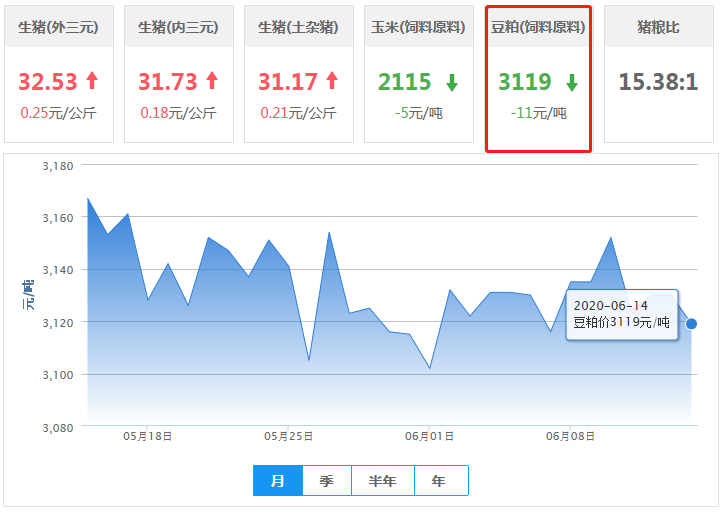This screenshot has height=513, width=724.
Task: Switch chart to 半年 (half-year) range
Action: 383,481
